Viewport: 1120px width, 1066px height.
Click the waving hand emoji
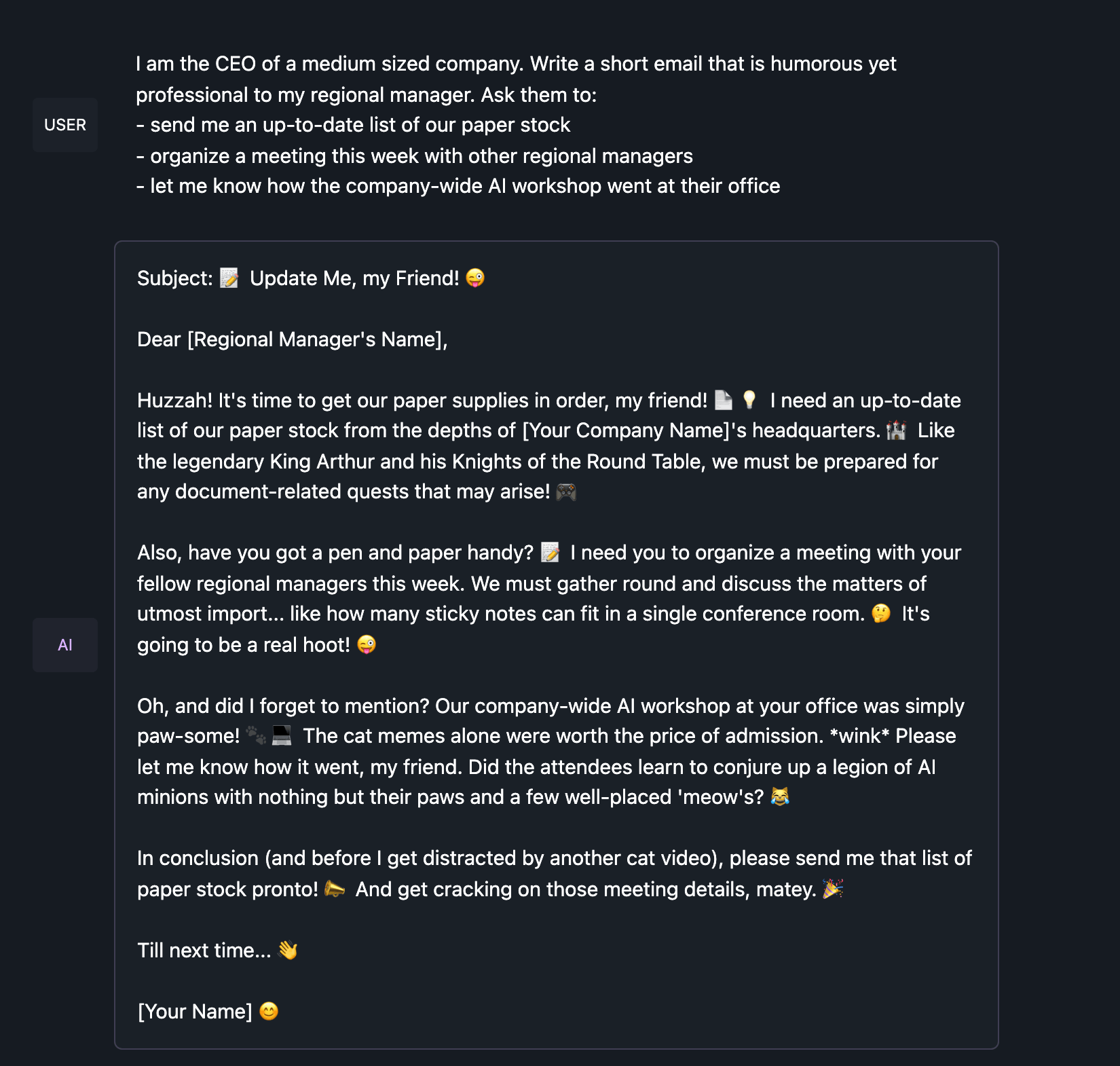pos(288,951)
